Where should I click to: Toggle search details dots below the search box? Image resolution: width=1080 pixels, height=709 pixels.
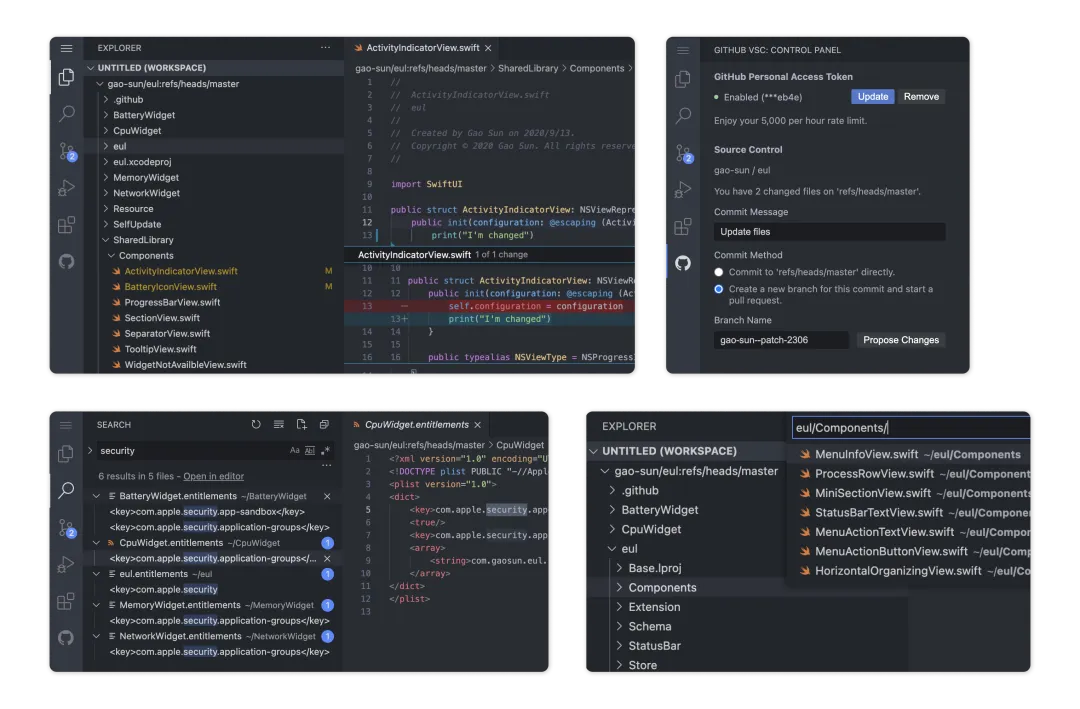click(326, 465)
